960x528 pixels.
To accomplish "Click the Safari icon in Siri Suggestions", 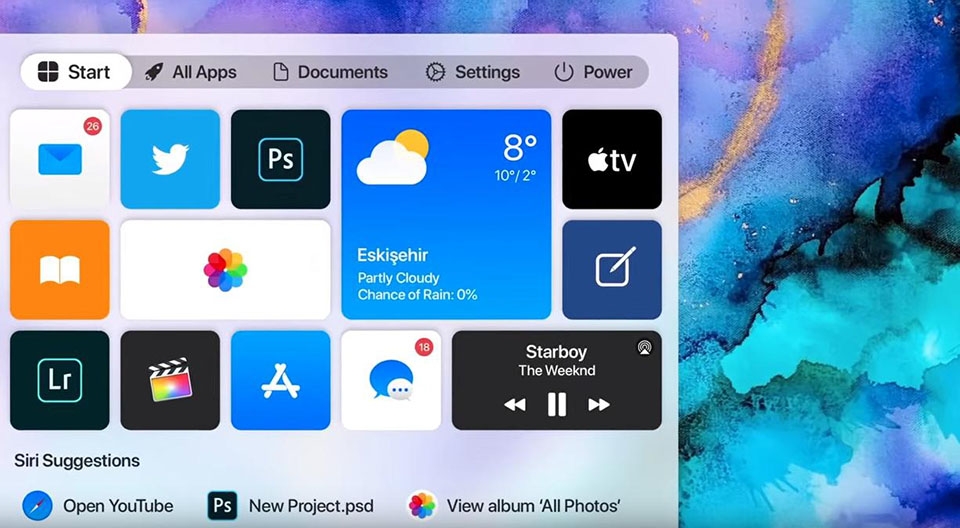I will coord(37,506).
